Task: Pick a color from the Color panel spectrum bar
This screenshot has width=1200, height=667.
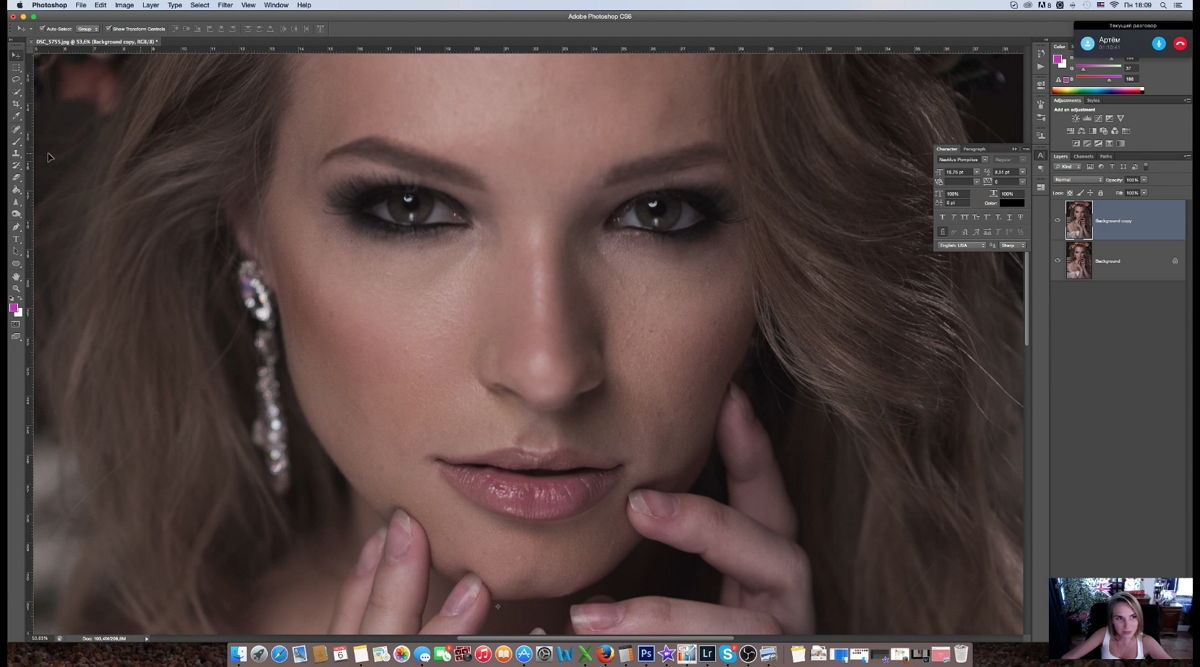Action: tap(1098, 90)
